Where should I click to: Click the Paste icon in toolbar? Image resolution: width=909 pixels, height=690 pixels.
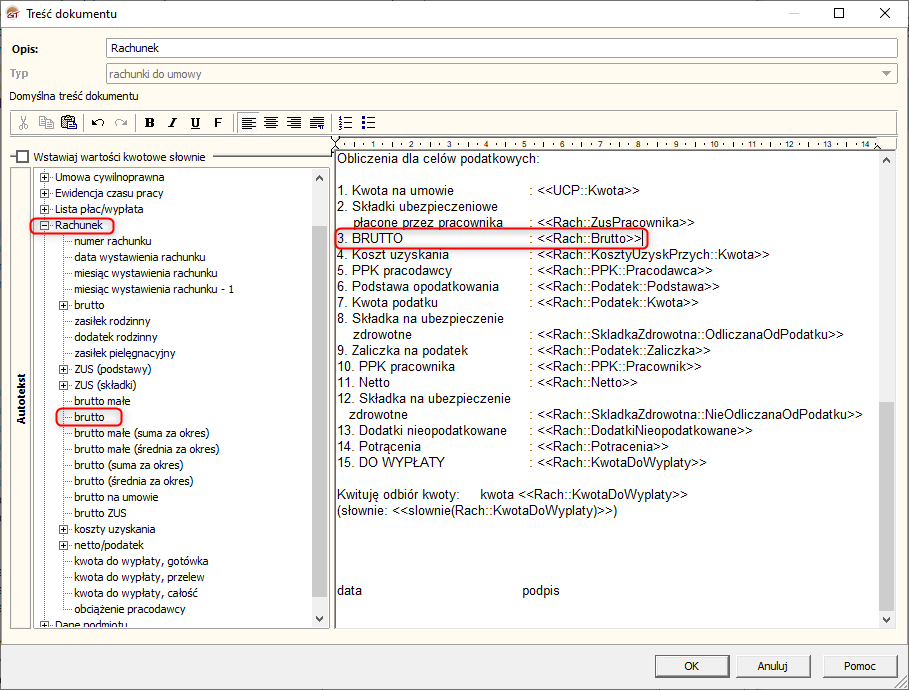(x=69, y=123)
